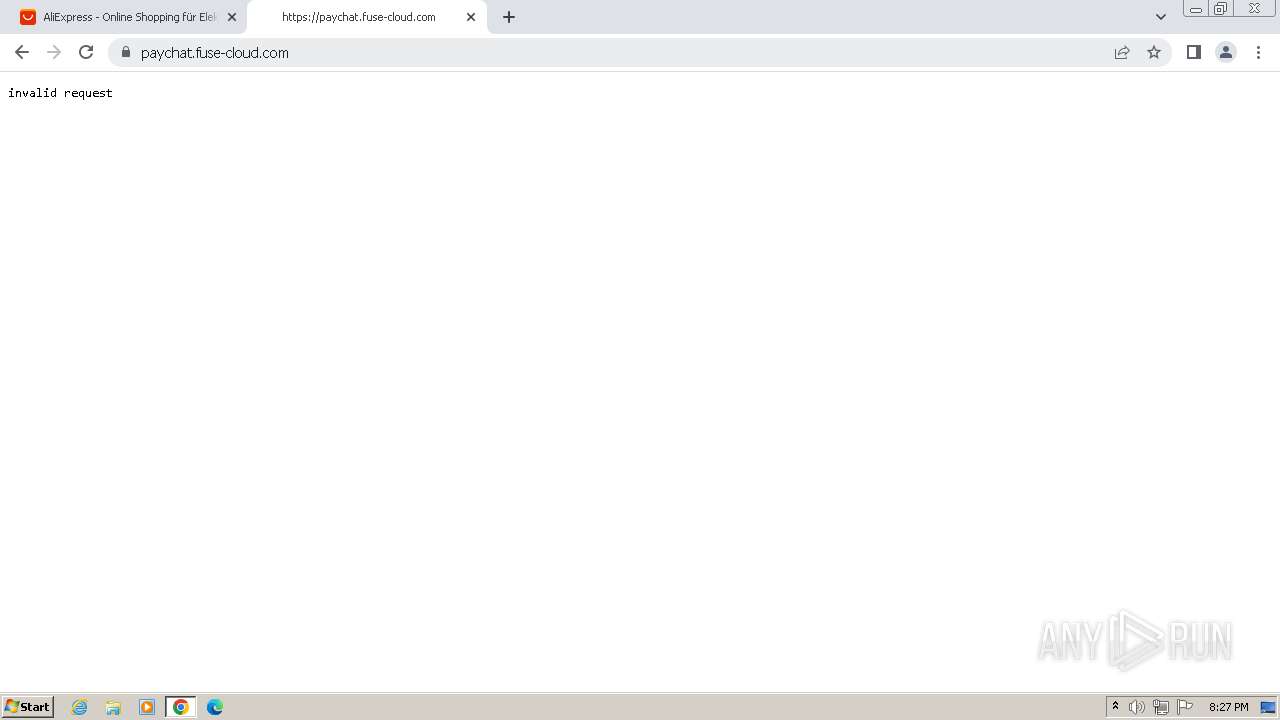This screenshot has width=1280, height=720.
Task: Open the browser side panel
Action: (1193, 52)
